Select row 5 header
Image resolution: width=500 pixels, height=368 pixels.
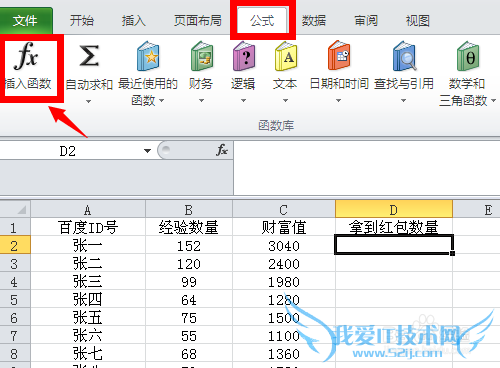pos(15,299)
